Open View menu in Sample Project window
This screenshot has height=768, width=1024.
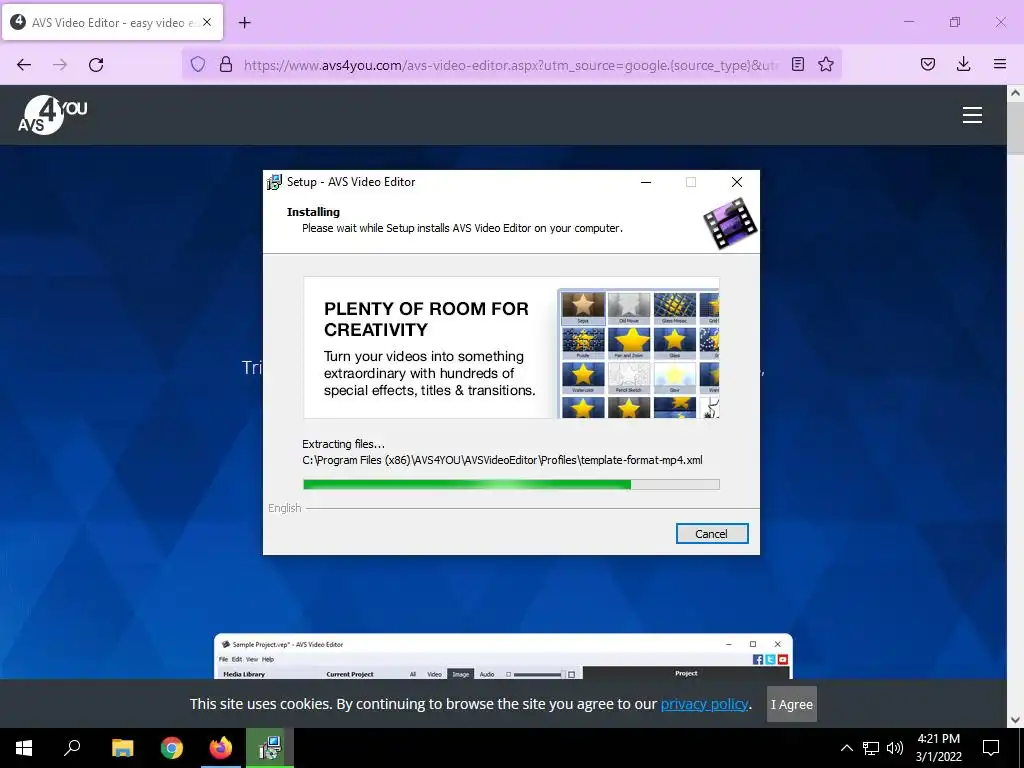pyautogui.click(x=252, y=660)
